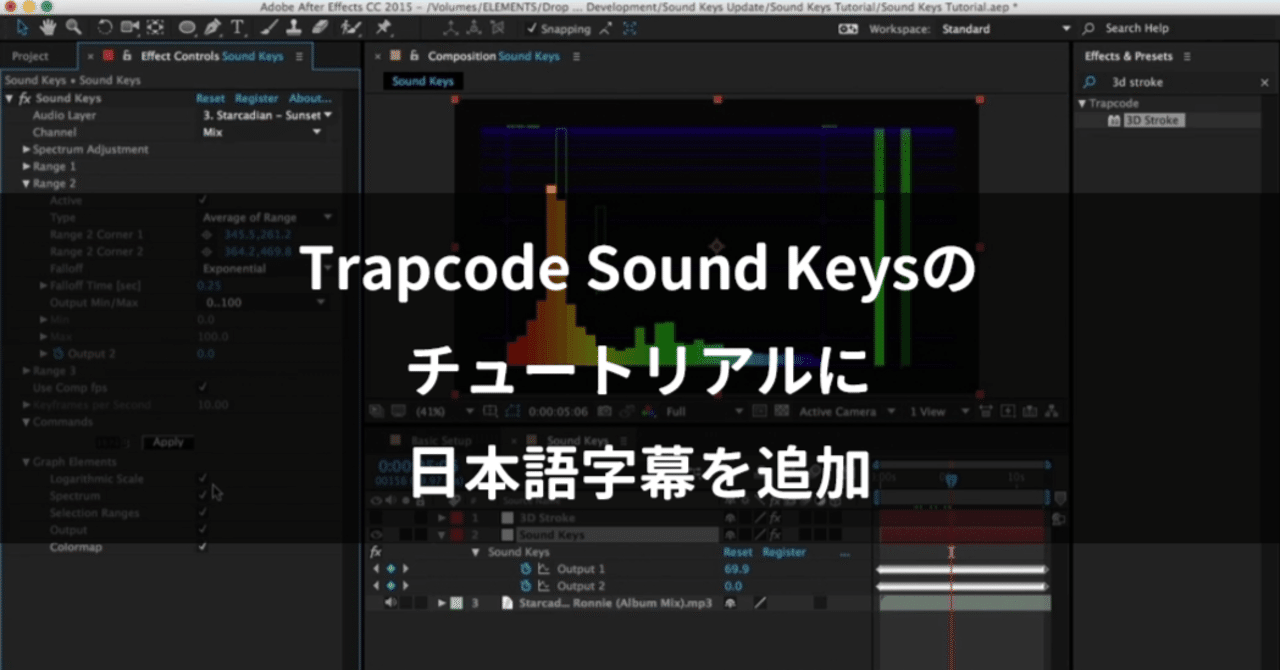Image resolution: width=1280 pixels, height=670 pixels.
Task: Activate the Rotation tool
Action: (x=105, y=28)
